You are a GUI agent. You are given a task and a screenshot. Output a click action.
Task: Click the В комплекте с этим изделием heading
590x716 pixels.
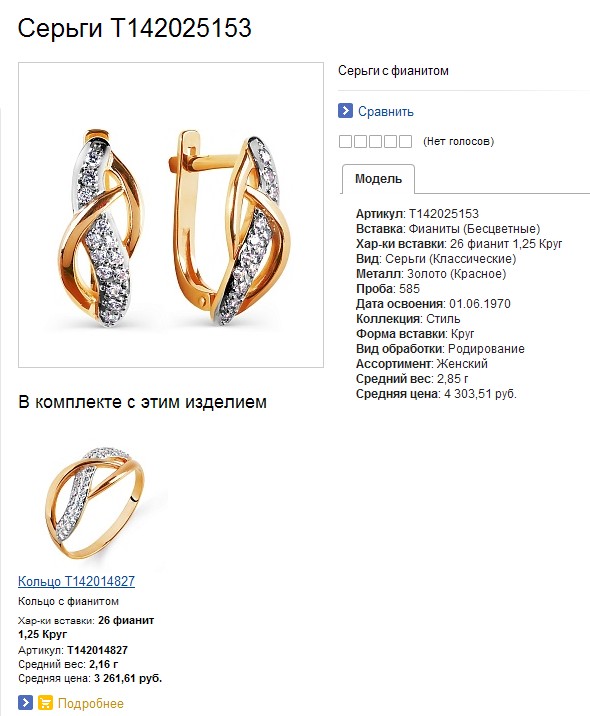(142, 402)
